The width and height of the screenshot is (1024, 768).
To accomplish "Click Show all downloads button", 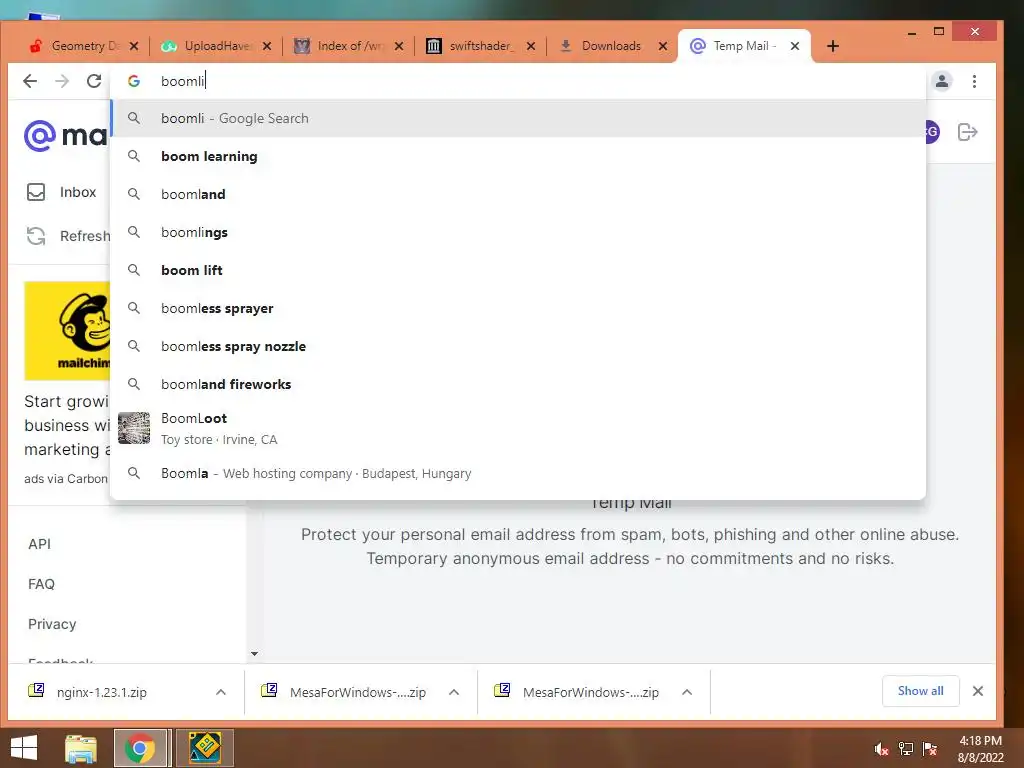I will [x=920, y=691].
